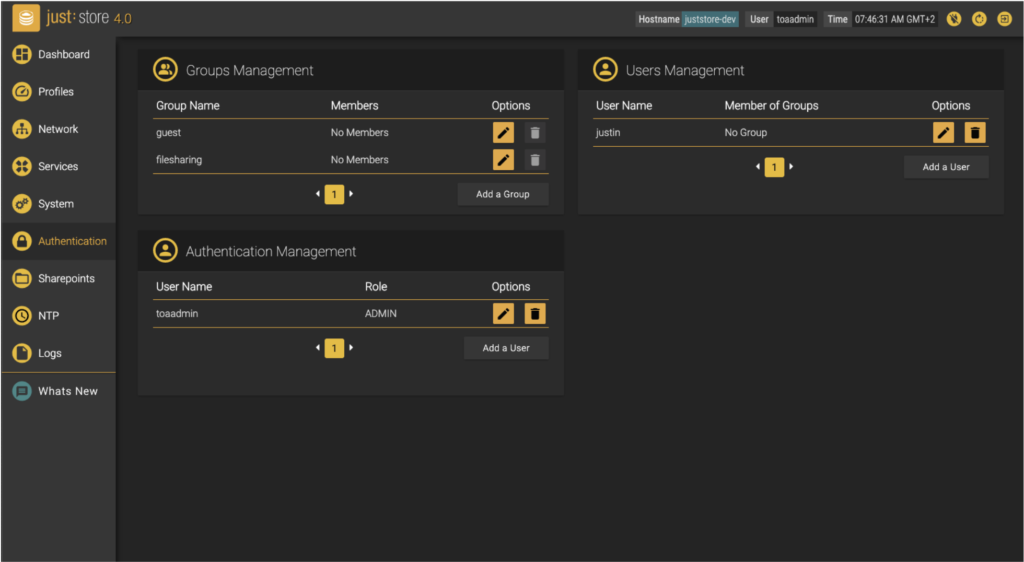Open the Sharepoints folder icon
The image size is (1024, 562).
click(22, 278)
